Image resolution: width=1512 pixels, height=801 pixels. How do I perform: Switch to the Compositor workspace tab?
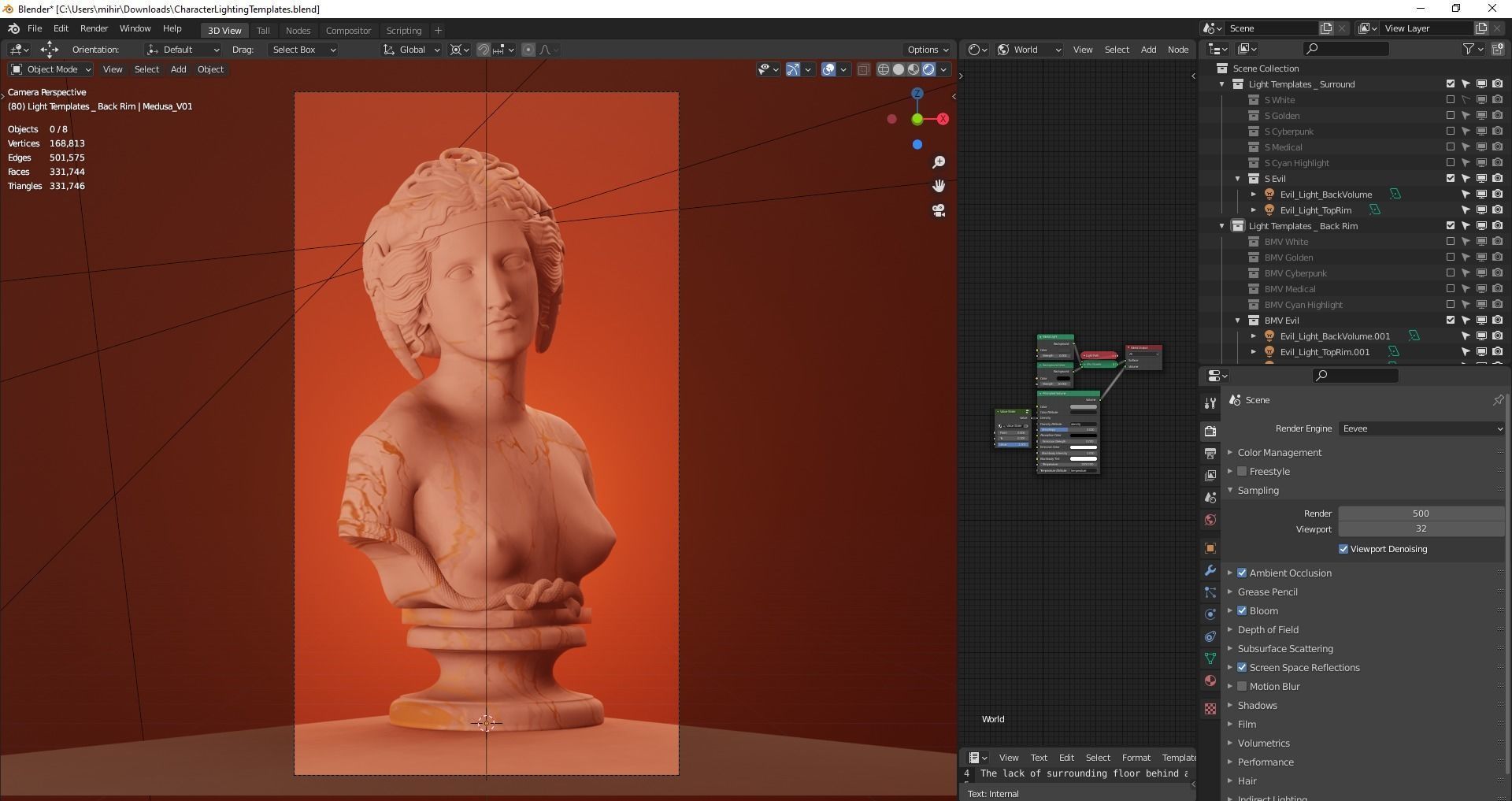[x=348, y=31]
